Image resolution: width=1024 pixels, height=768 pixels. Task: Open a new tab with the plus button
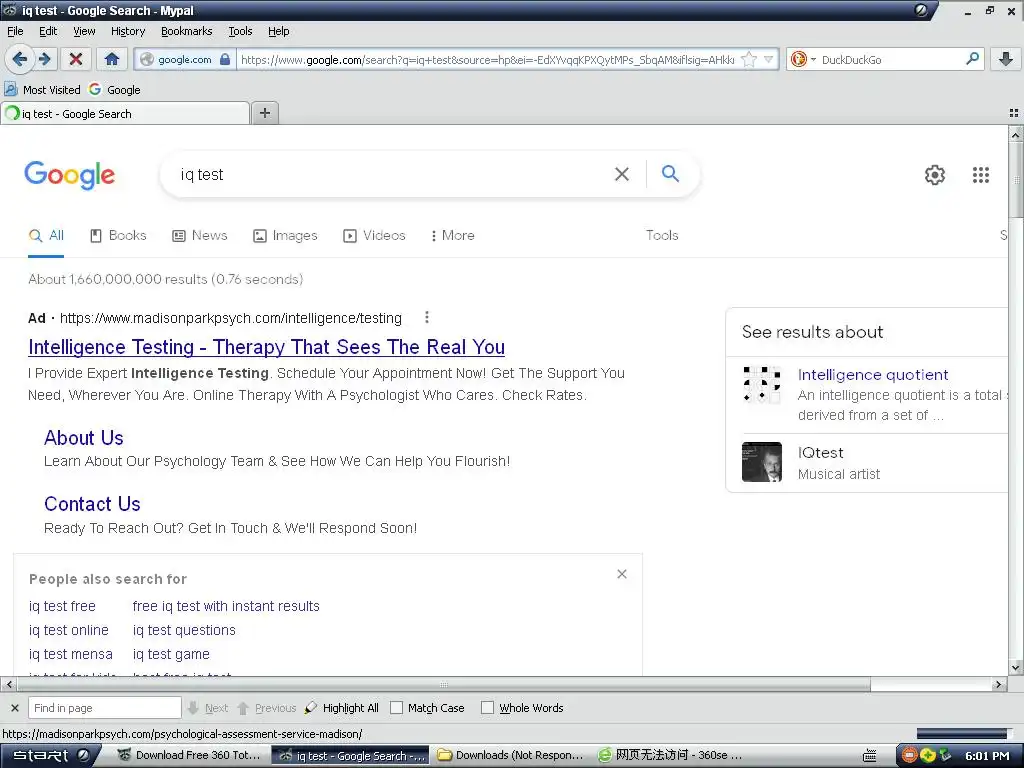pyautogui.click(x=264, y=113)
